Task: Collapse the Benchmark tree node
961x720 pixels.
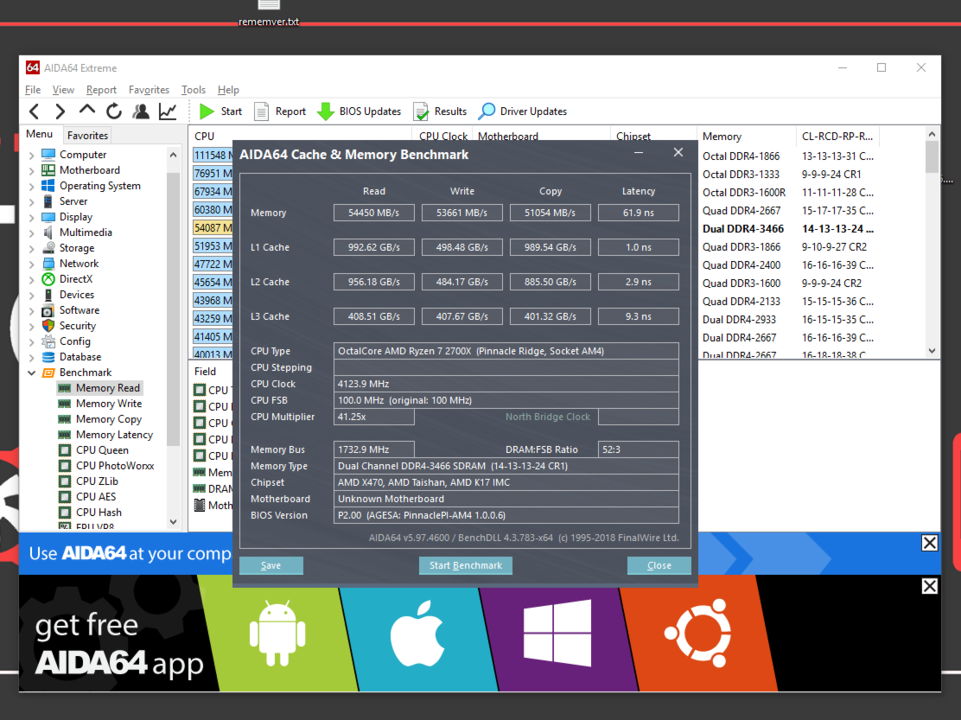Action: coord(31,373)
